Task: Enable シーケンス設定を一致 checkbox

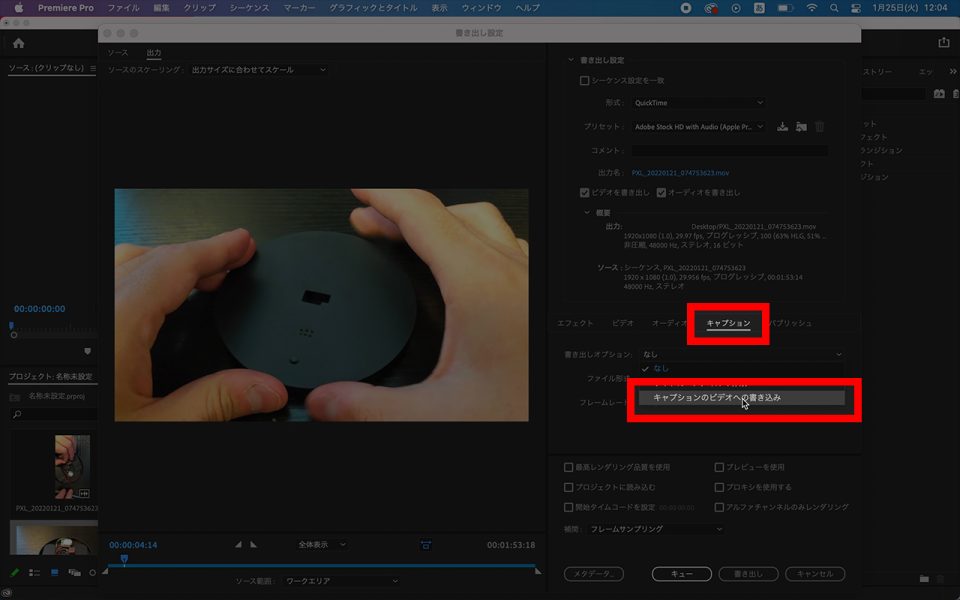Action: (585, 81)
